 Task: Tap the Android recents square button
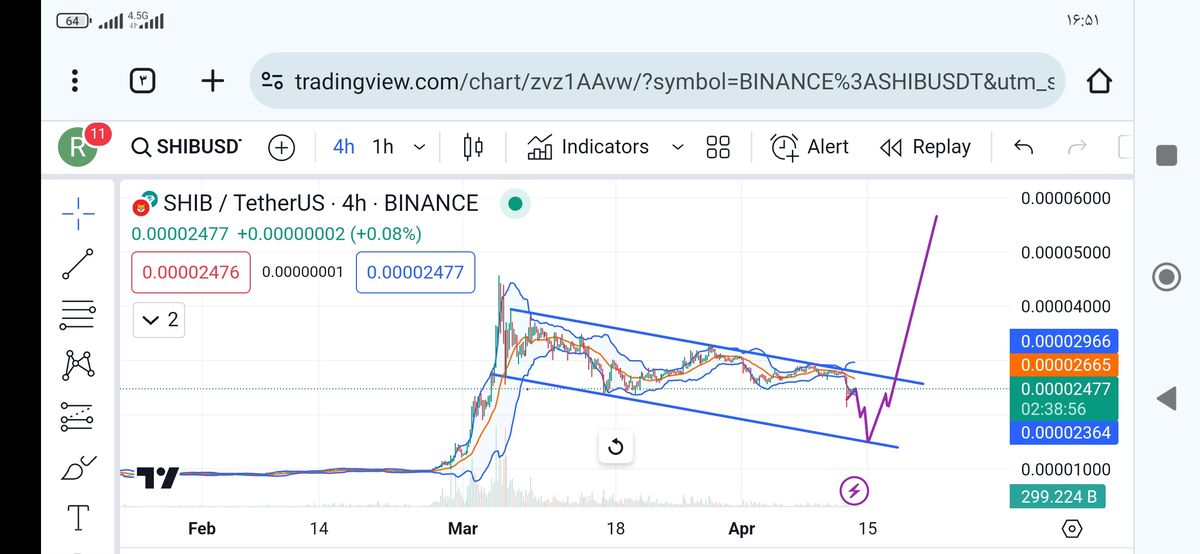click(x=1166, y=155)
